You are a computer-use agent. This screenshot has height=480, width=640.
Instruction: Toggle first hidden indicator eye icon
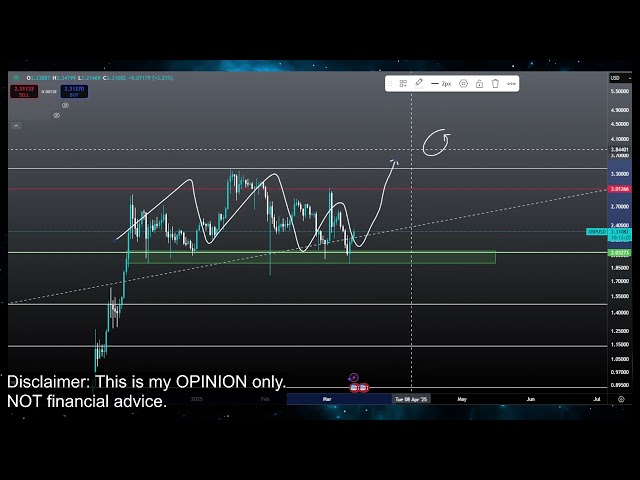coord(67,106)
